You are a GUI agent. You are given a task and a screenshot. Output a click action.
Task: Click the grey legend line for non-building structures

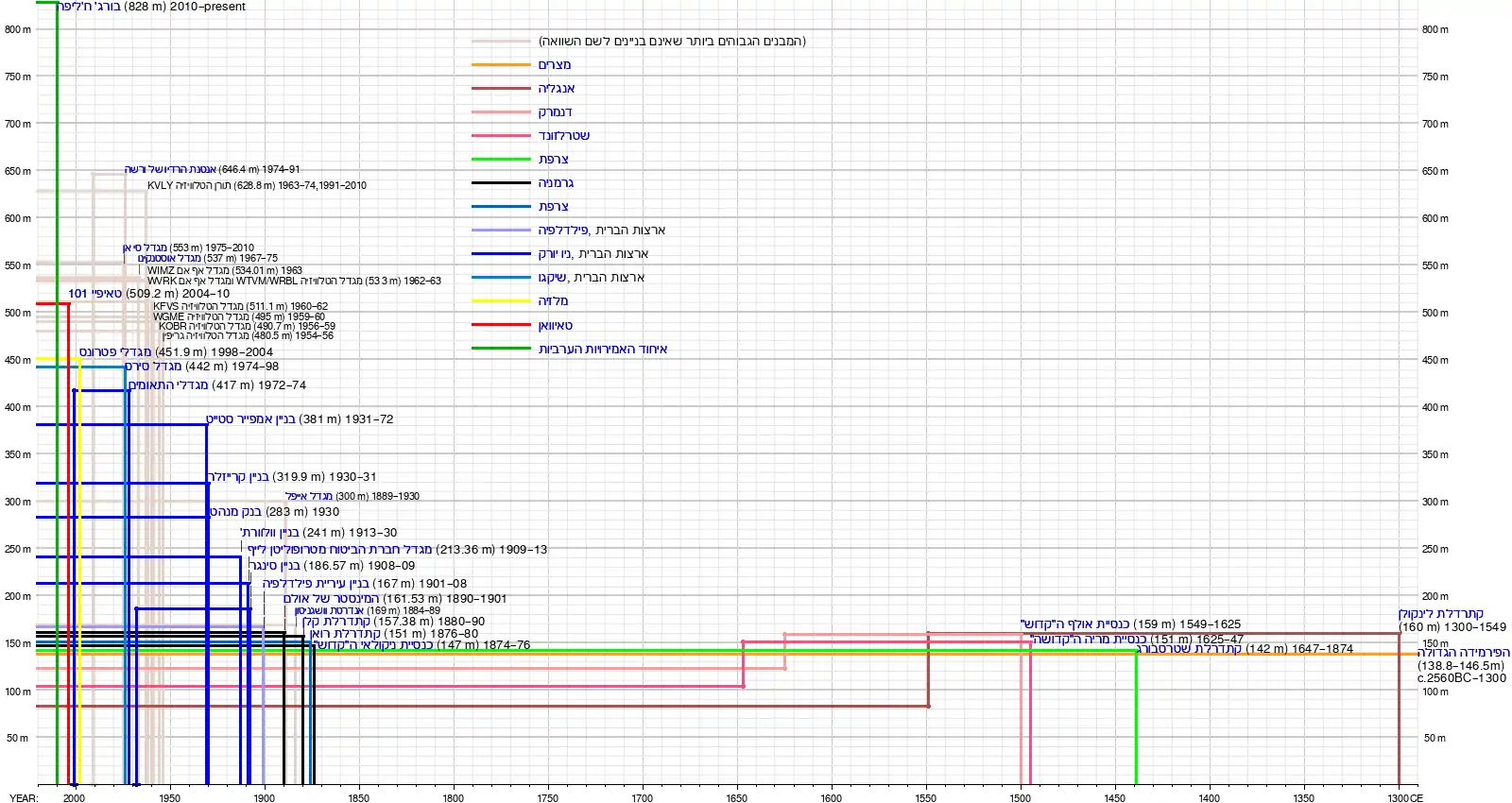(501, 42)
